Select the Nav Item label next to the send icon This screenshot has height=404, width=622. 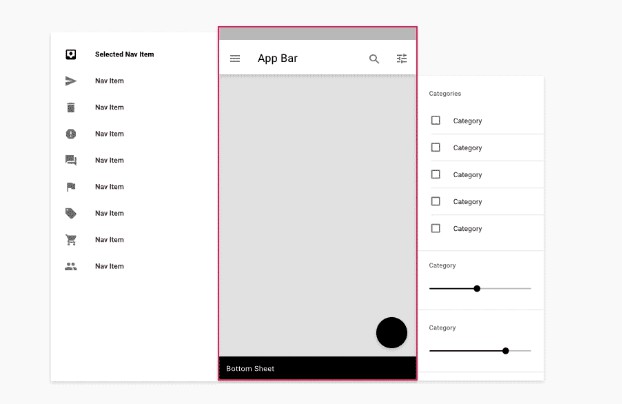click(x=109, y=81)
